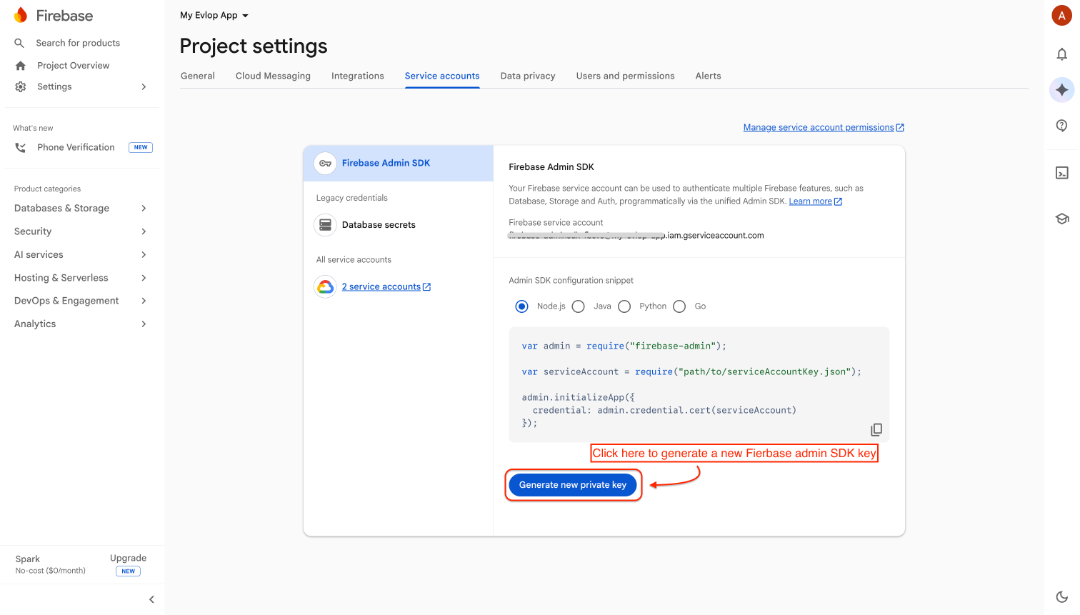1080x615 pixels.
Task: Click Generate new private key
Action: (572, 485)
